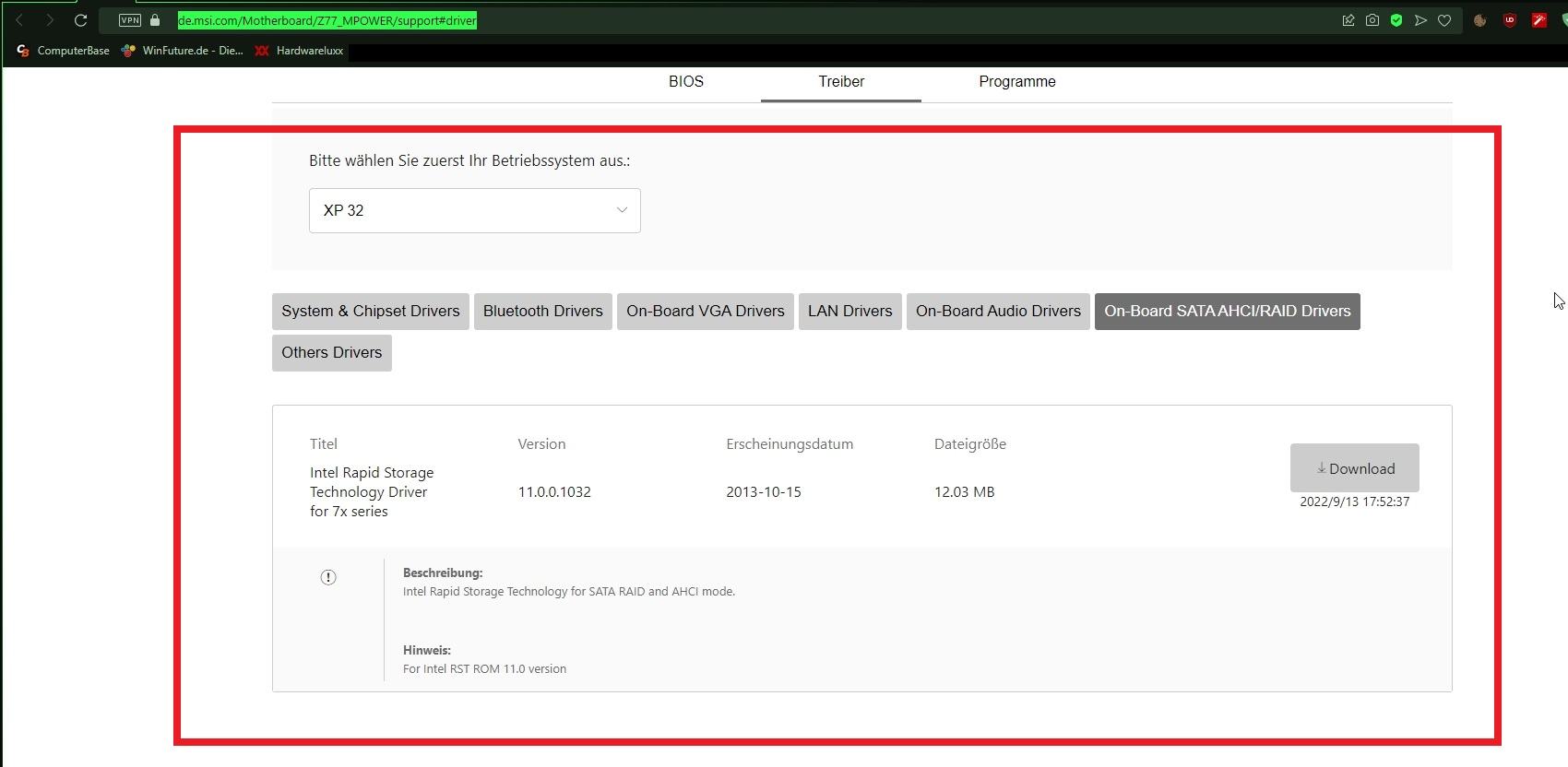Open the uBlock Origin extension
Viewport: 1568px width, 767px height.
click(x=1510, y=20)
